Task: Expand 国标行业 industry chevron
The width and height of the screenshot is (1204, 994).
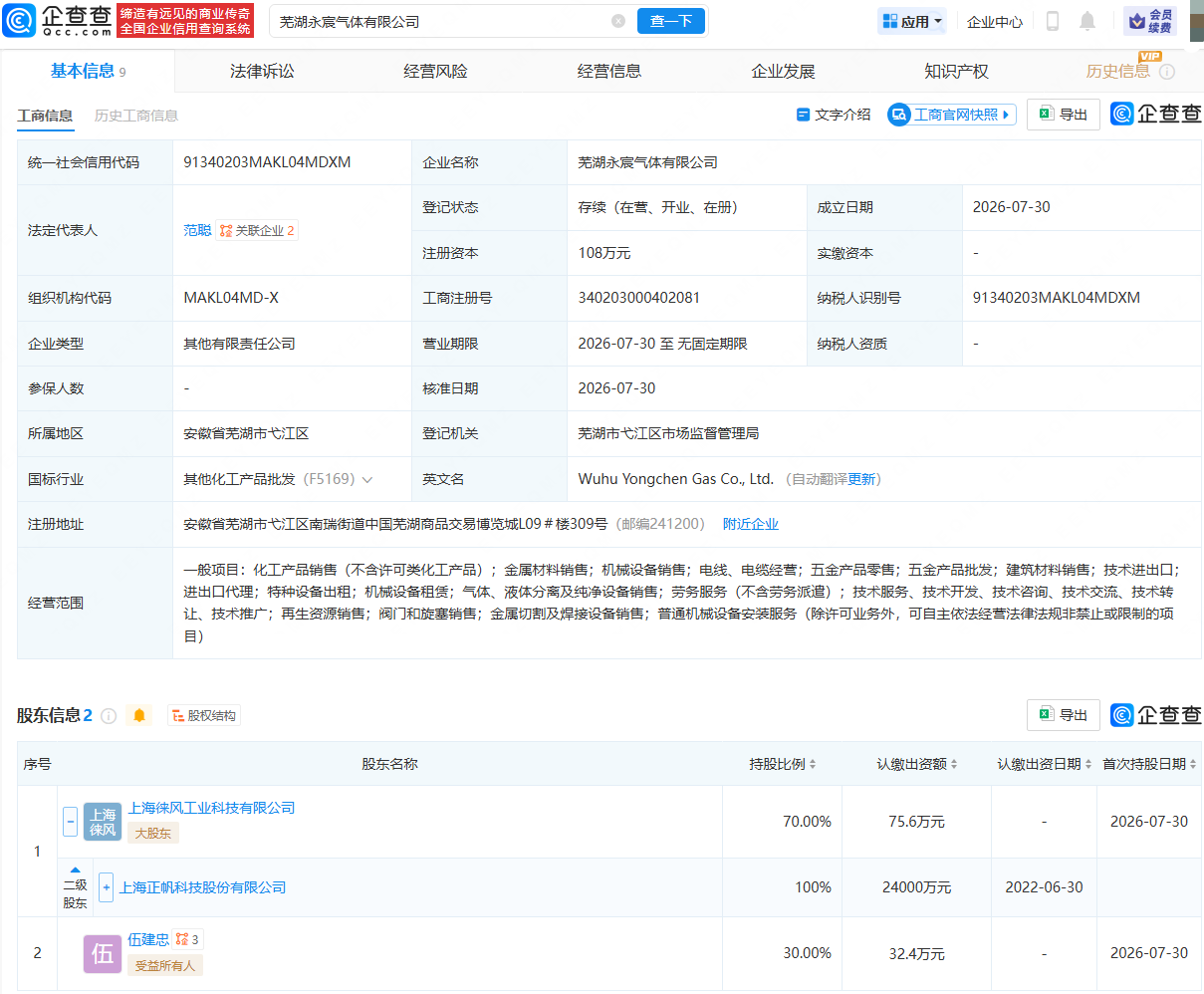Action: (367, 480)
